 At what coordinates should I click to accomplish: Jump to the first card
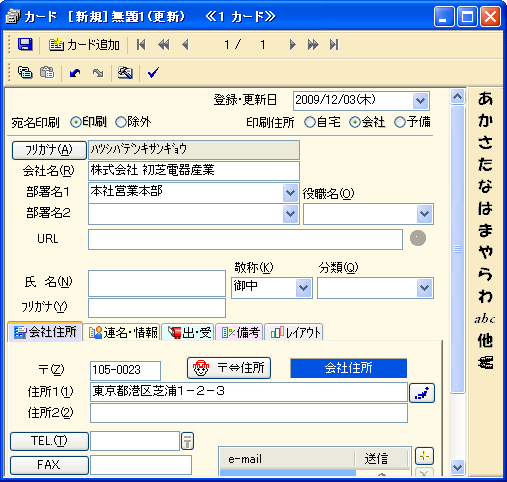coord(141,45)
